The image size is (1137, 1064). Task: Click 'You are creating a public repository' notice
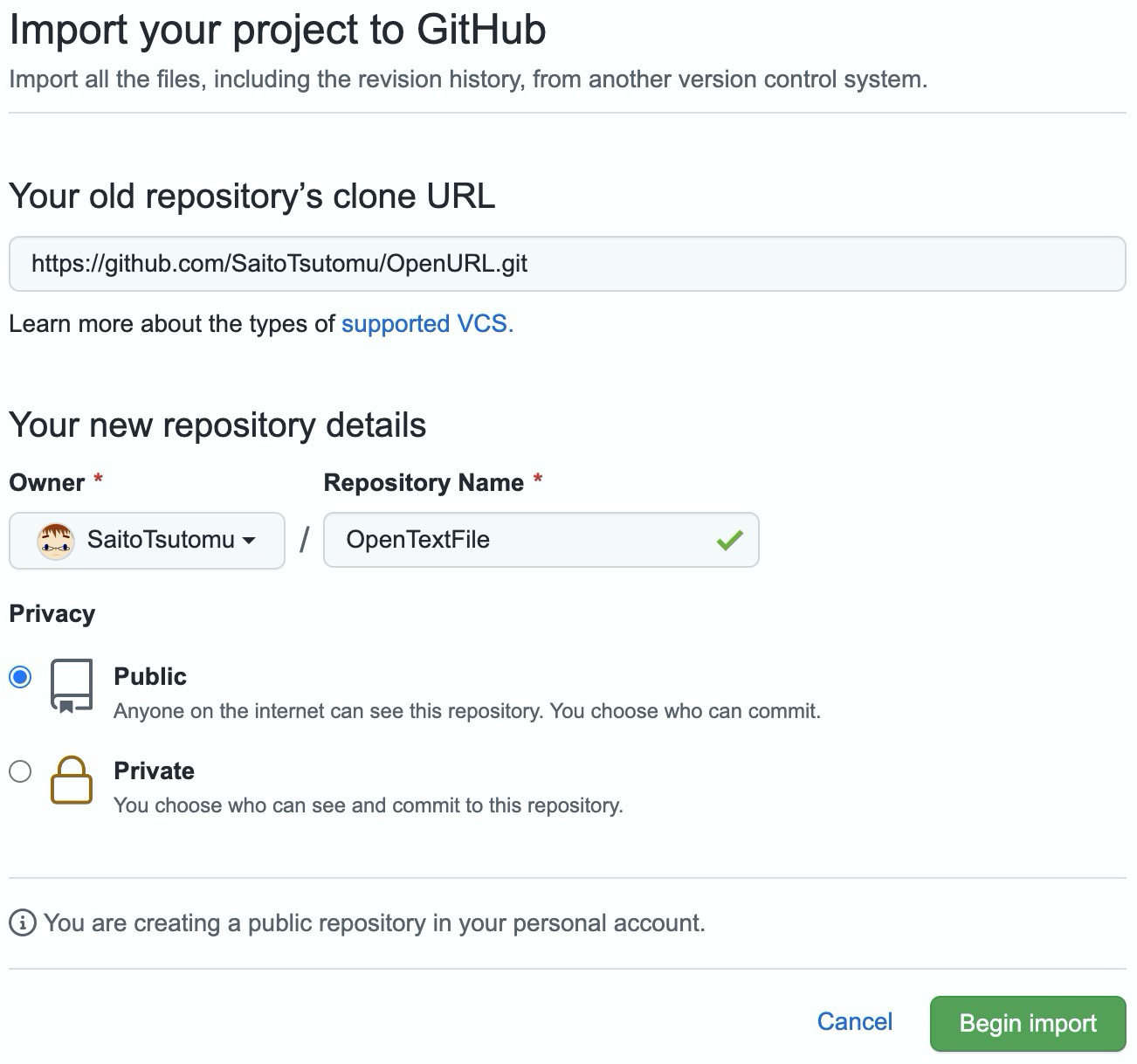[375, 923]
